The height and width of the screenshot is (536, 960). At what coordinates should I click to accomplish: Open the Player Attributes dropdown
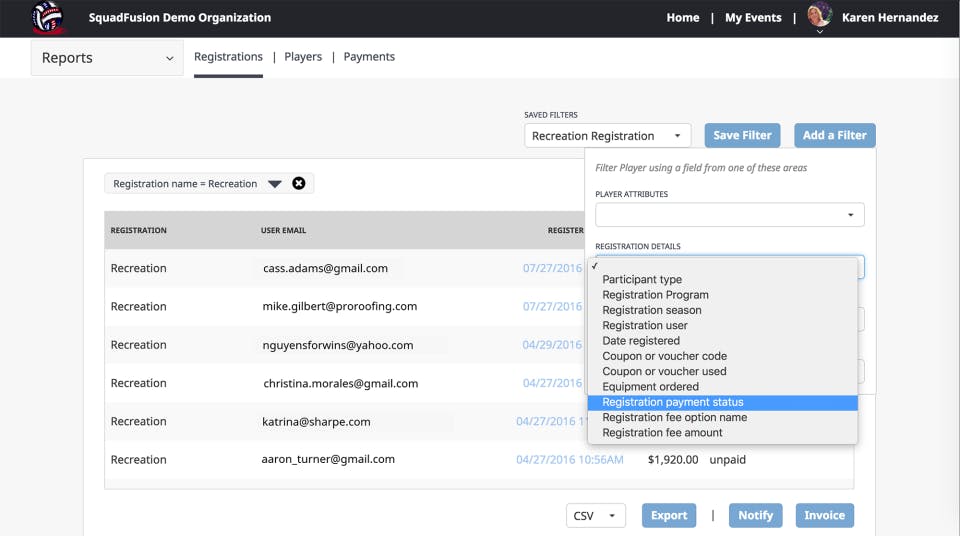point(729,214)
